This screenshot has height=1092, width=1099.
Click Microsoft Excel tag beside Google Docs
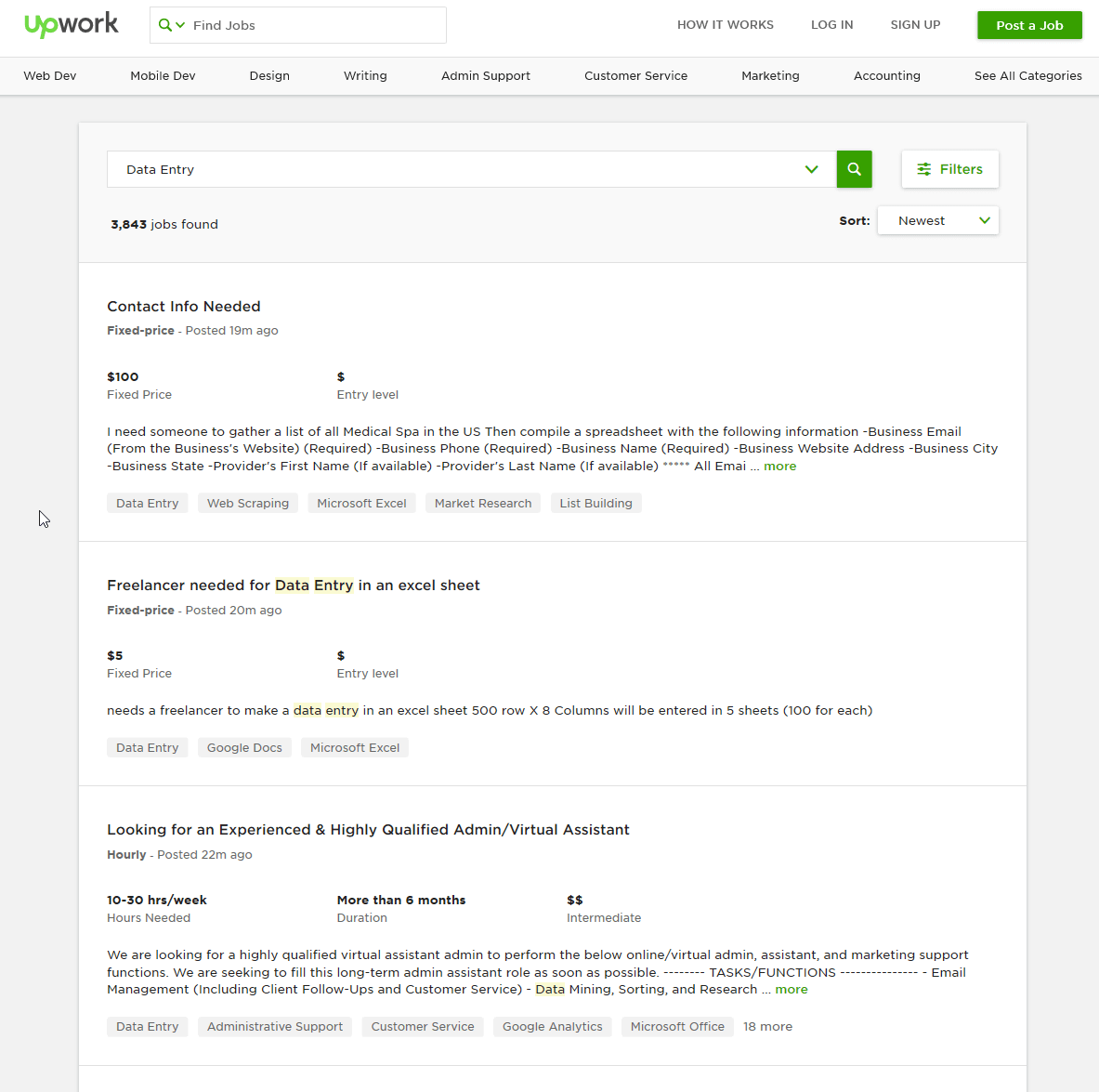click(x=355, y=747)
